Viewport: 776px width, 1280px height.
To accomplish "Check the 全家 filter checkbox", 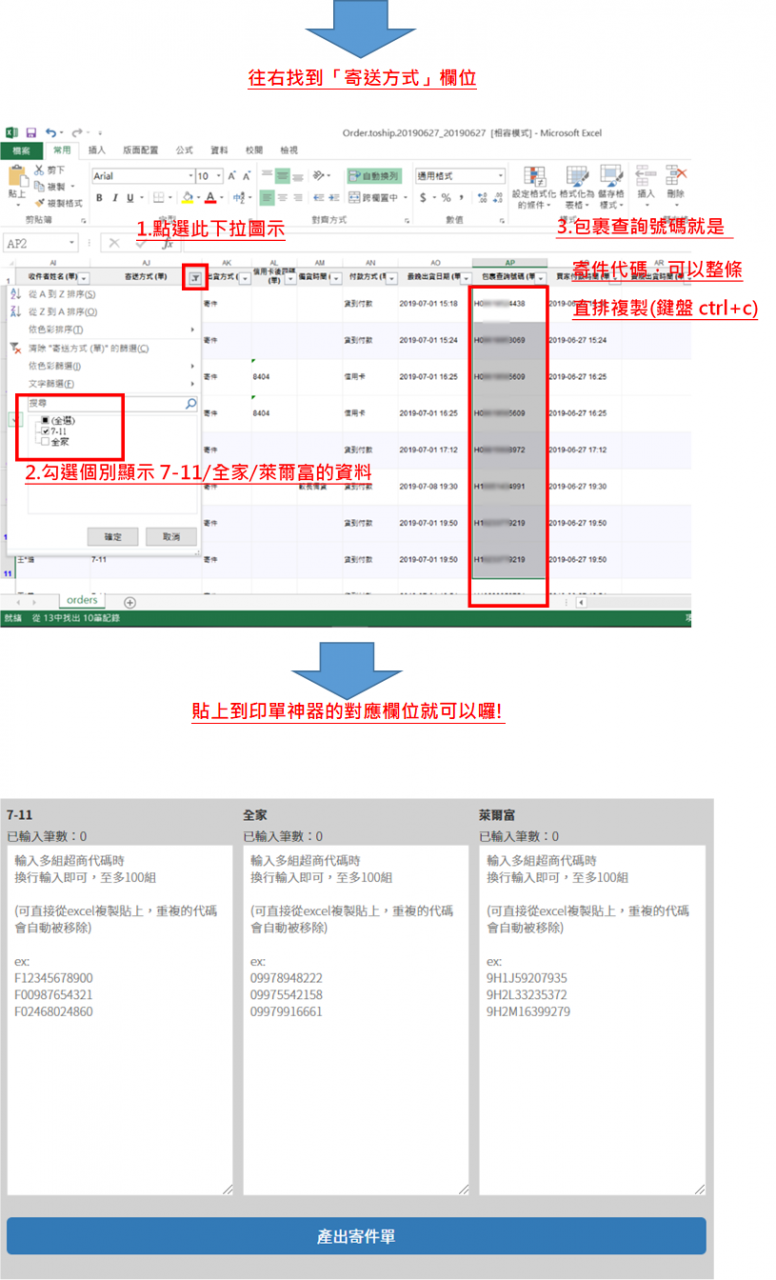I will coord(45,441).
